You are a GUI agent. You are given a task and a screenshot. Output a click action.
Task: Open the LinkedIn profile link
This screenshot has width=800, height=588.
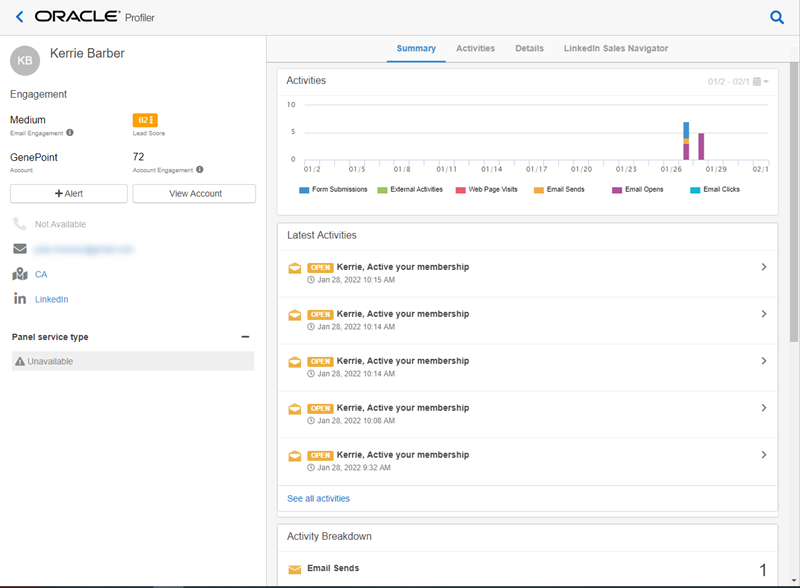(x=52, y=299)
